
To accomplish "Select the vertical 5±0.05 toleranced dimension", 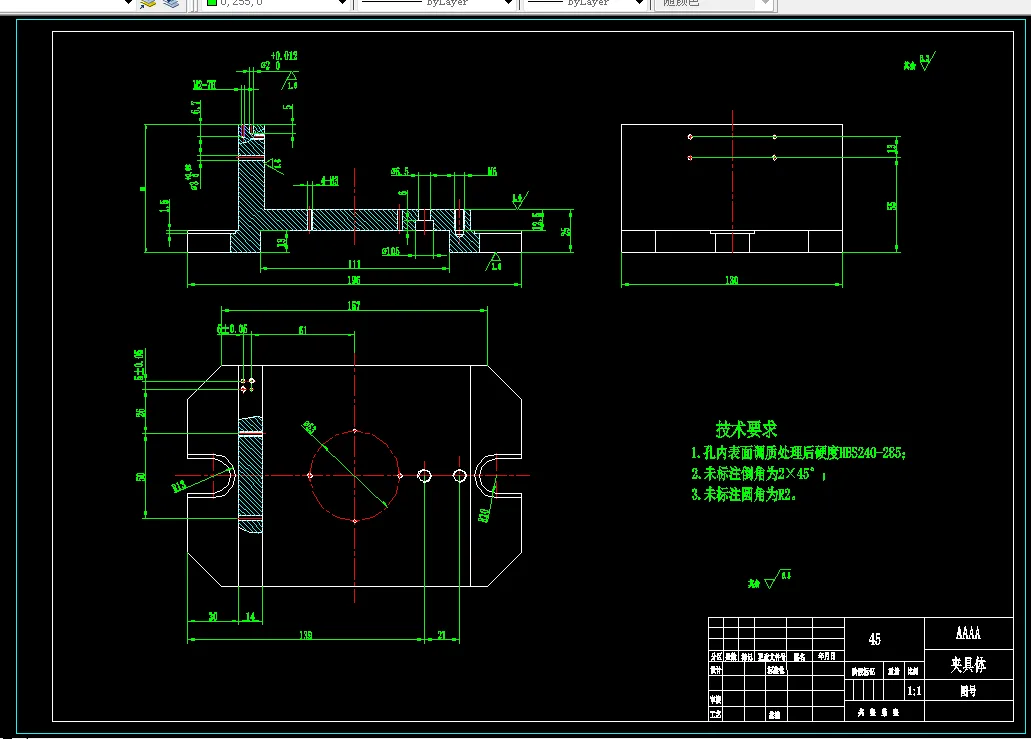I will point(139,365).
